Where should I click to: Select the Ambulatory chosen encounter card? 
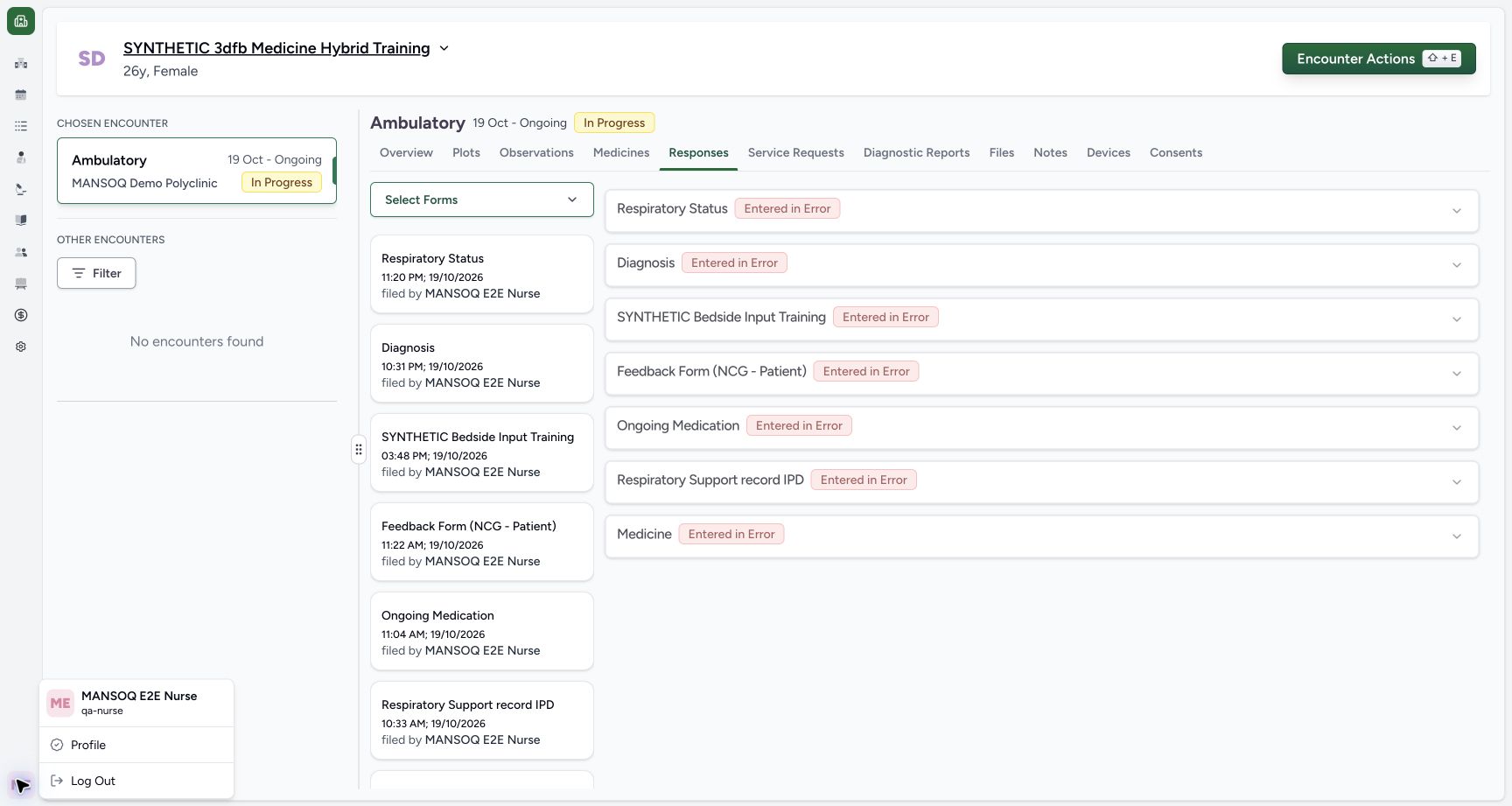tap(197, 171)
